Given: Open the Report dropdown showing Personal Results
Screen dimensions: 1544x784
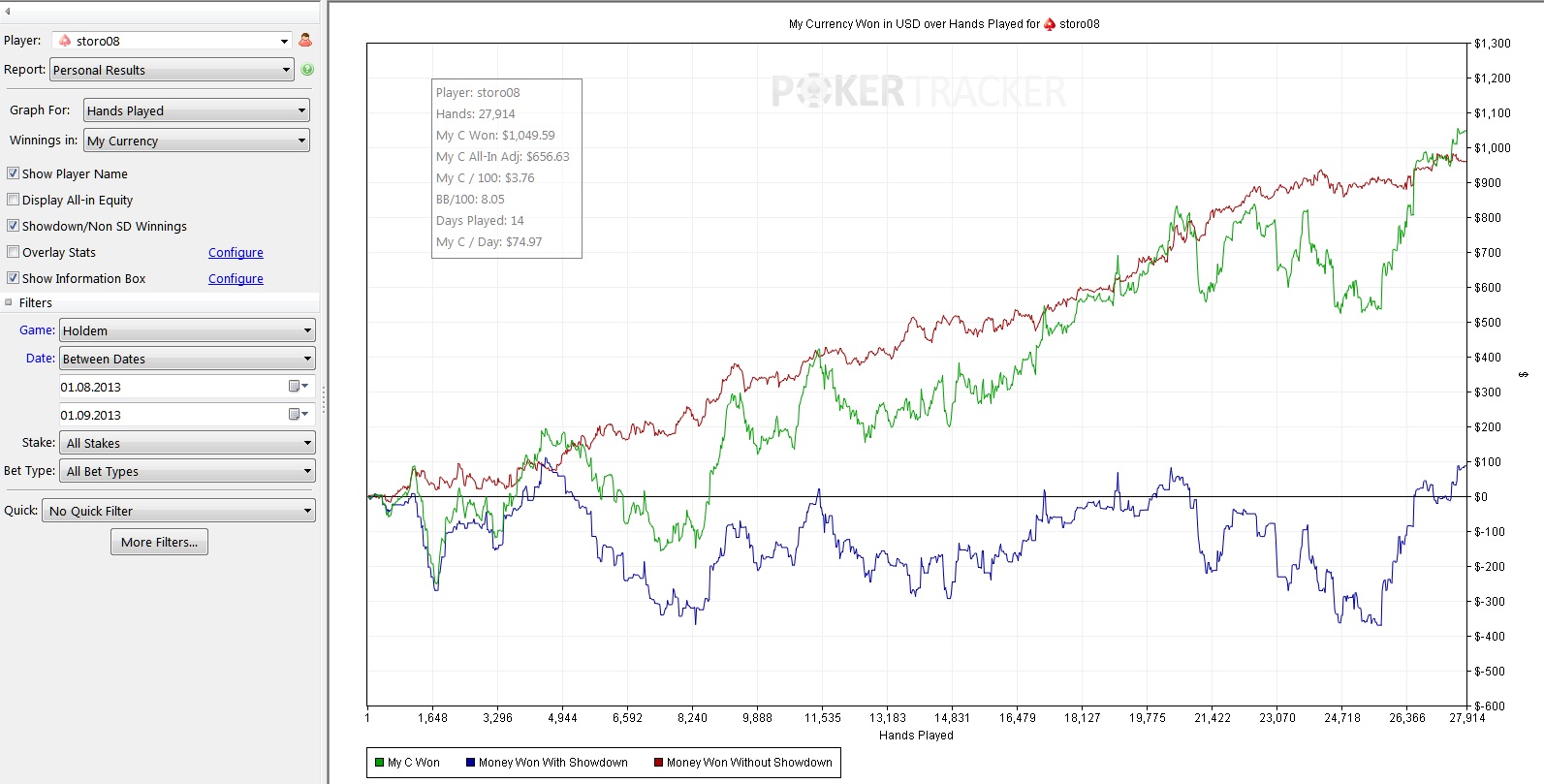Looking at the screenshot, I should tap(172, 70).
